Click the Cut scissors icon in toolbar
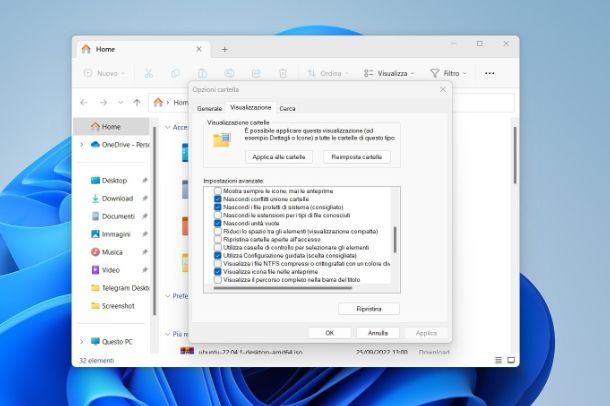 click(149, 73)
